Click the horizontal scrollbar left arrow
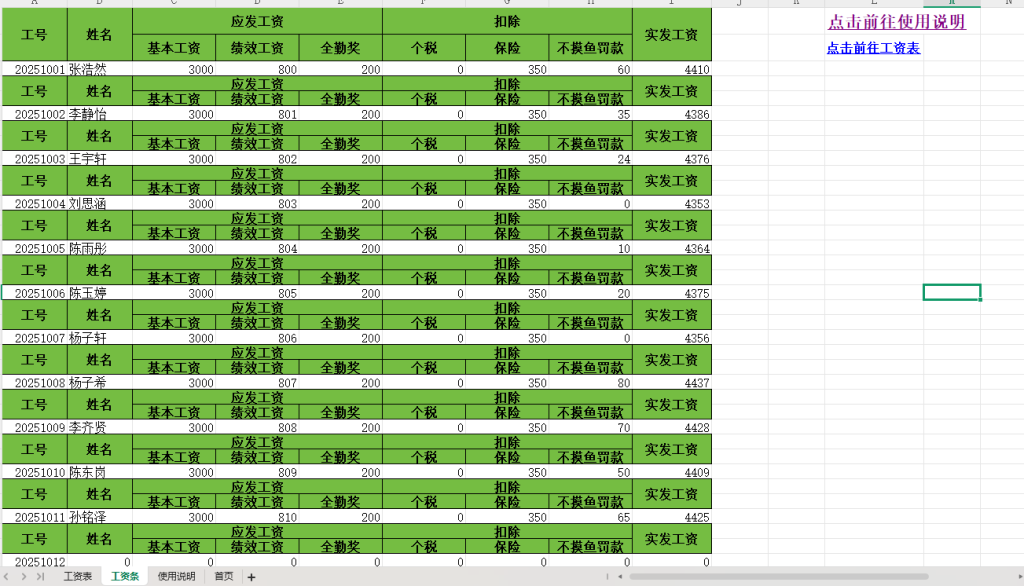 [620, 577]
